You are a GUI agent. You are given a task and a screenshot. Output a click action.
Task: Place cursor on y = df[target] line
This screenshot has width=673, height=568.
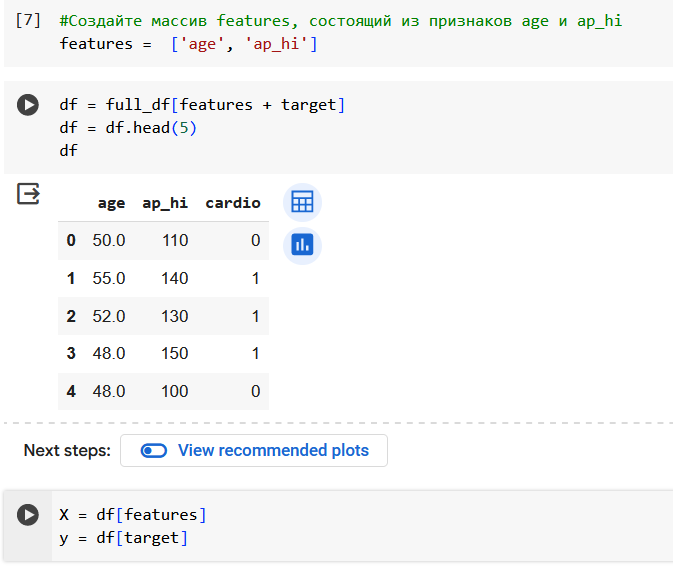click(124, 538)
